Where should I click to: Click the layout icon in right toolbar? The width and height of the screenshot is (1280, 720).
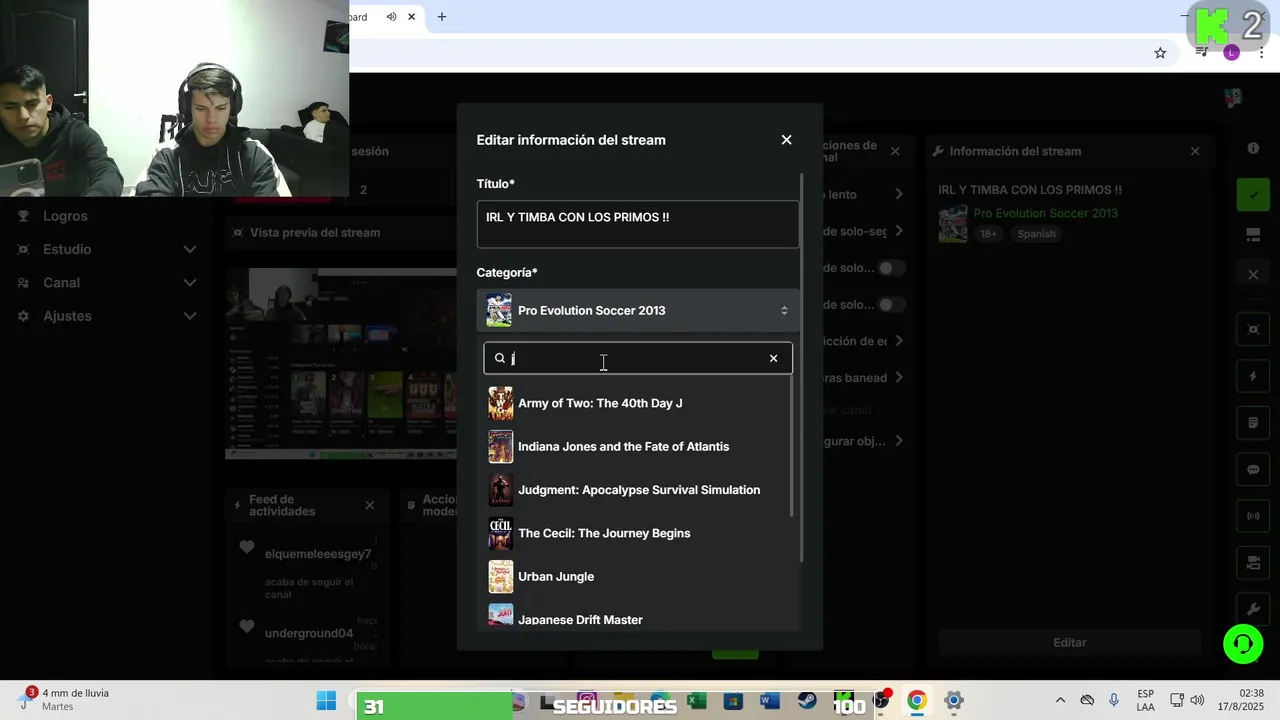pos(1253,235)
